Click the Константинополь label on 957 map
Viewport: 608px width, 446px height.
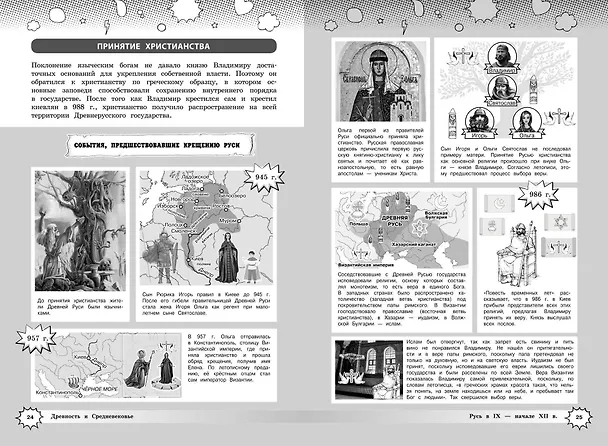[56, 392]
